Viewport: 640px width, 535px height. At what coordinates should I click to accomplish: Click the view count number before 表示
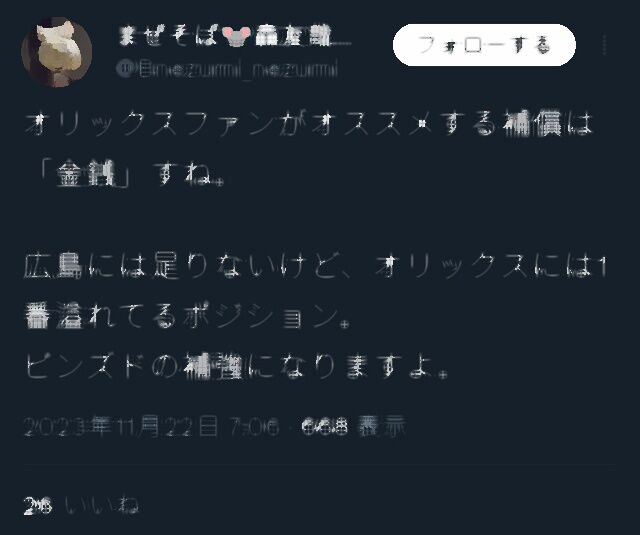tap(325, 427)
